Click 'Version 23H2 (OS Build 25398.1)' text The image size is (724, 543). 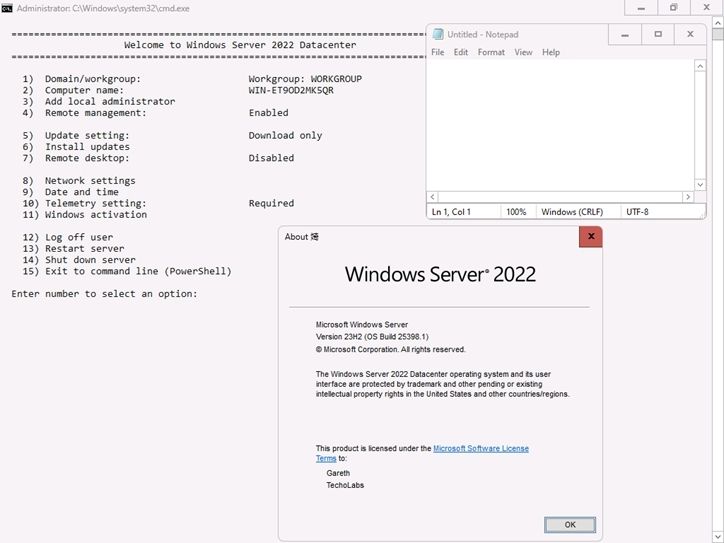pos(372,337)
